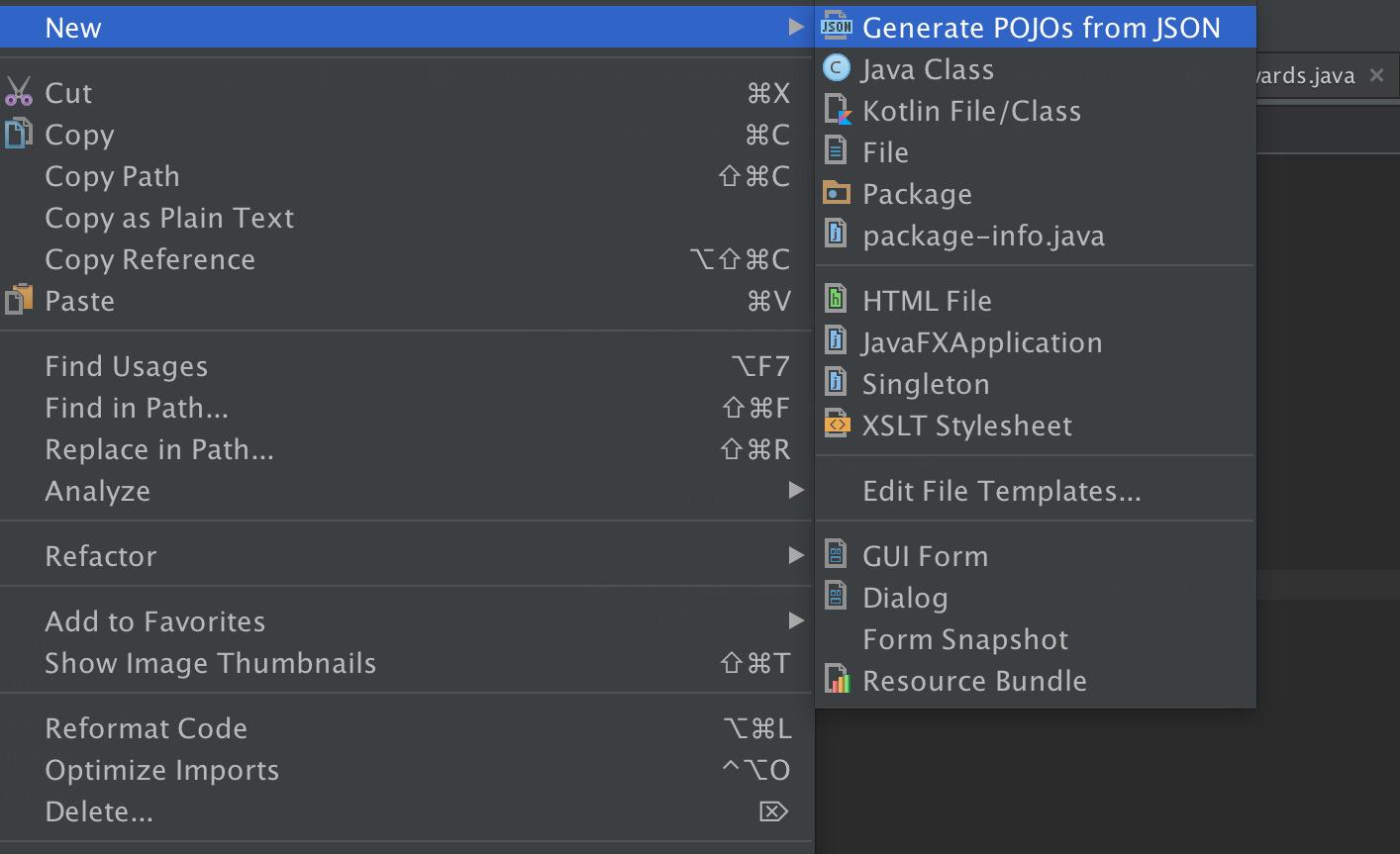Click the GUI Form icon

pyautogui.click(x=837, y=554)
